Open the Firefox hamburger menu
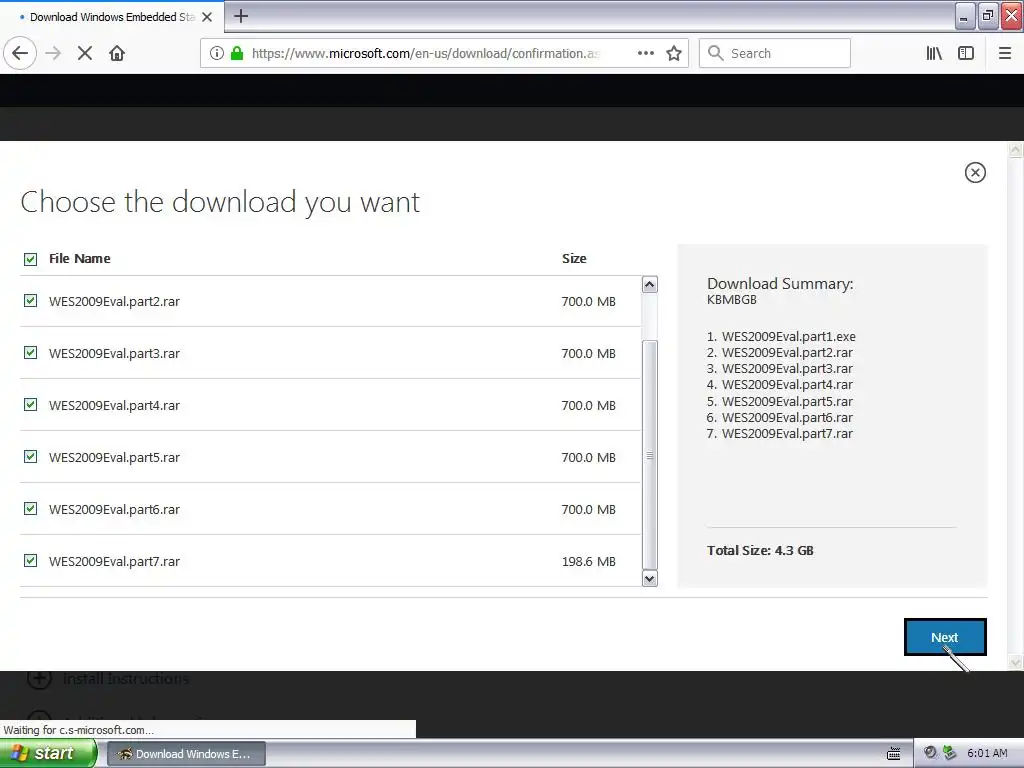This screenshot has height=768, width=1024. click(1005, 53)
